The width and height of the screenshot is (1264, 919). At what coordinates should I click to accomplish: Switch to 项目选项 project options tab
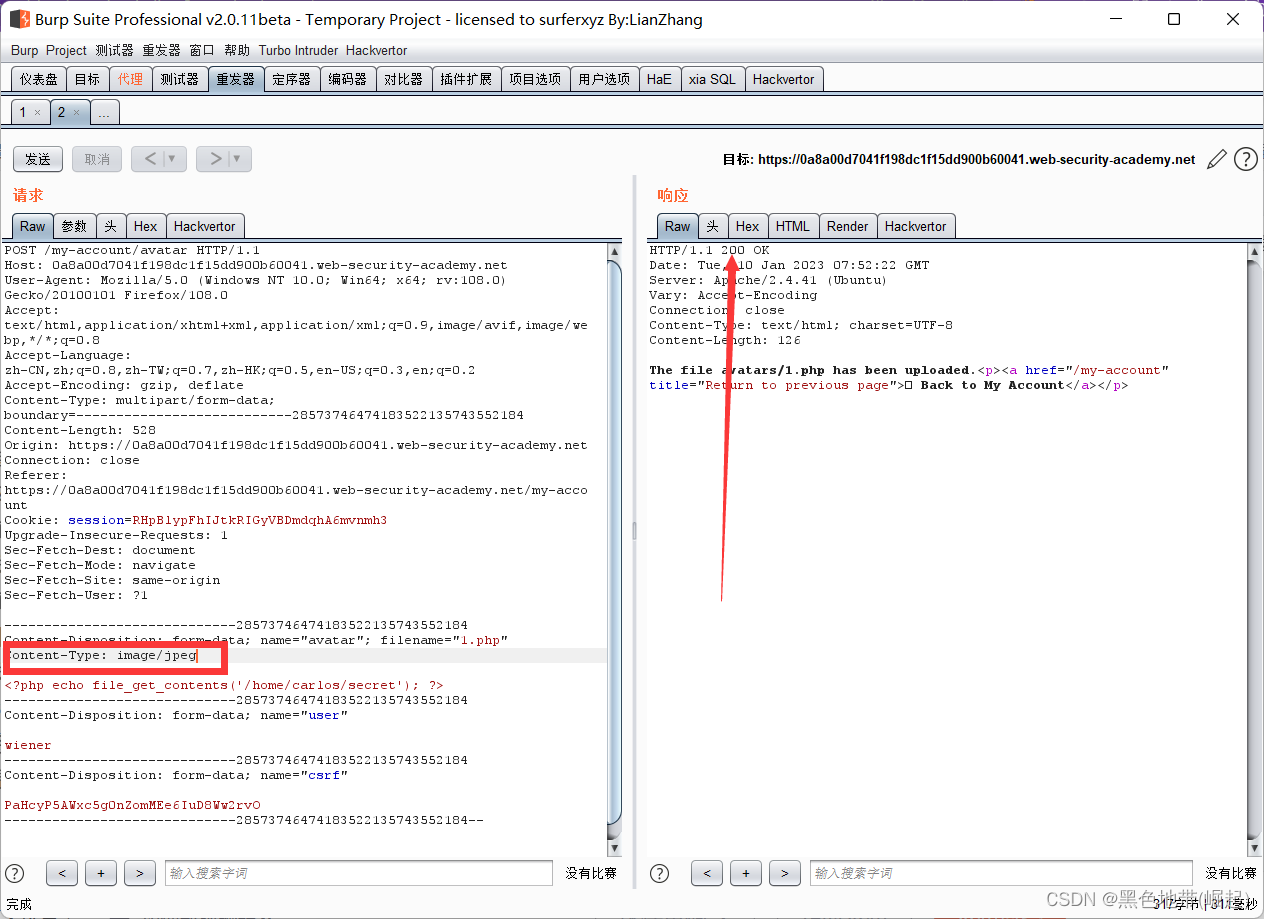click(x=535, y=79)
